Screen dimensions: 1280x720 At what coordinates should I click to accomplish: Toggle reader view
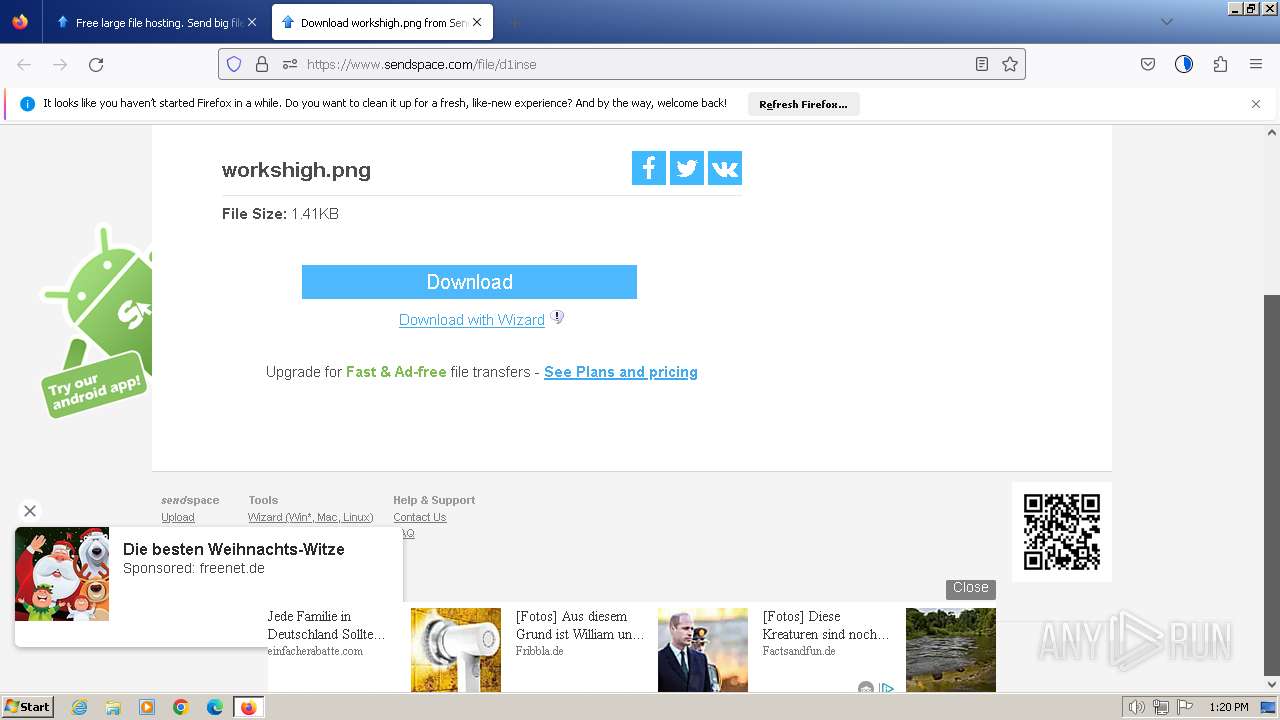[x=982, y=64]
